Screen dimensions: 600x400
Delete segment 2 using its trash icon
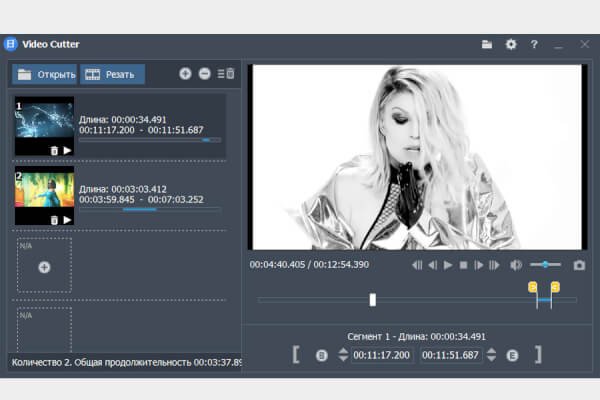[54, 220]
